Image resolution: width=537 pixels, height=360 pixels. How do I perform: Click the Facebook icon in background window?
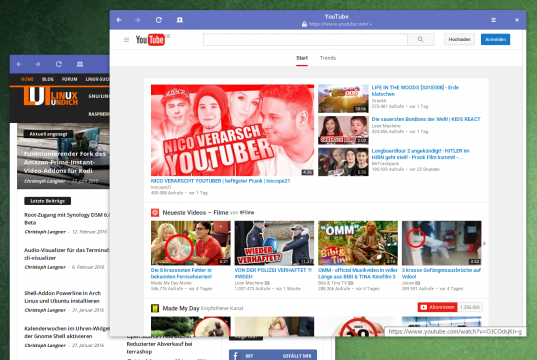(236, 356)
